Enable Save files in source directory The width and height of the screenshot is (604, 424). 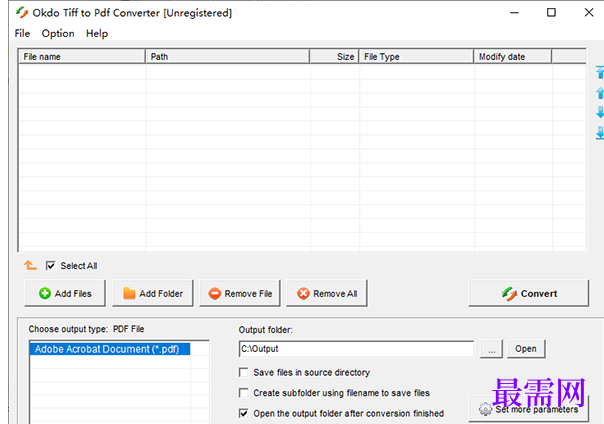[x=243, y=372]
